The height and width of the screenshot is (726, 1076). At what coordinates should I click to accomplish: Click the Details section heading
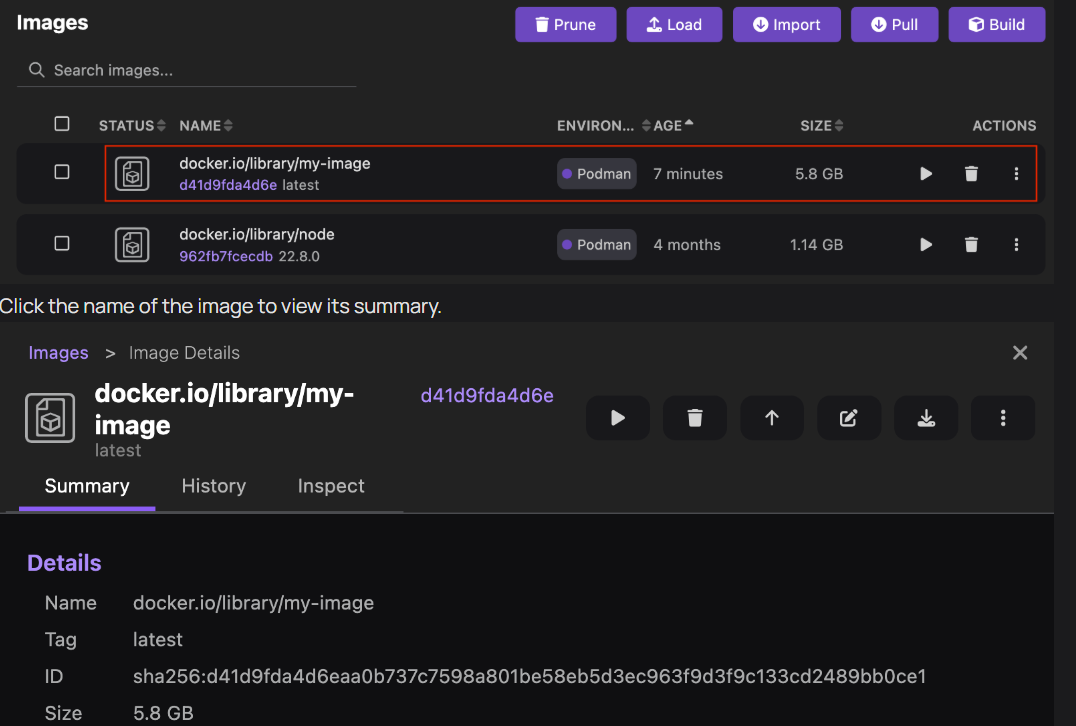tap(65, 563)
